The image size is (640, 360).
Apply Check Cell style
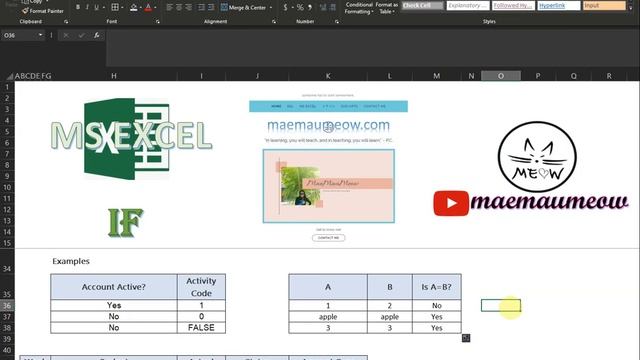tap(422, 6)
